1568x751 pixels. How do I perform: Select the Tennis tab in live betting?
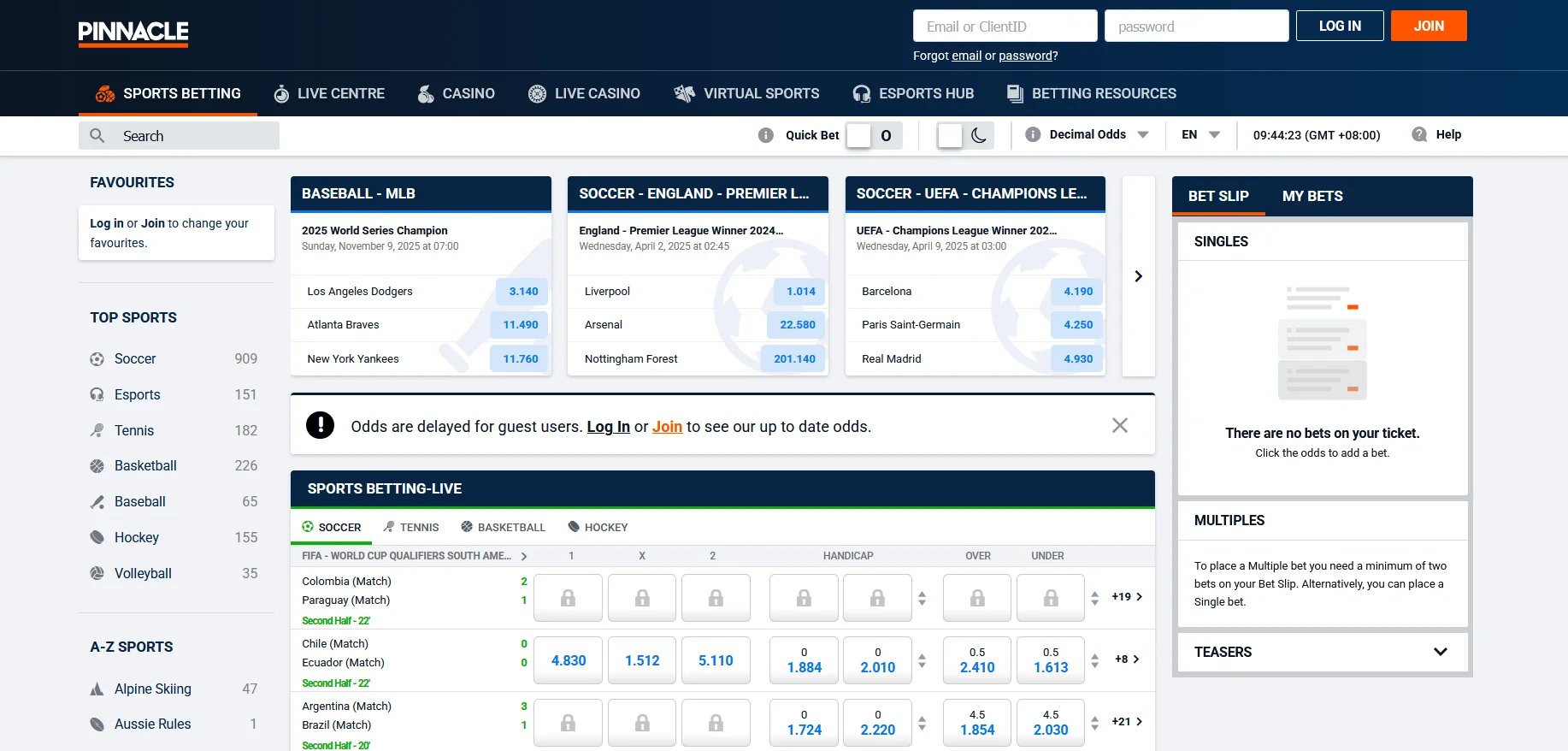(x=411, y=527)
